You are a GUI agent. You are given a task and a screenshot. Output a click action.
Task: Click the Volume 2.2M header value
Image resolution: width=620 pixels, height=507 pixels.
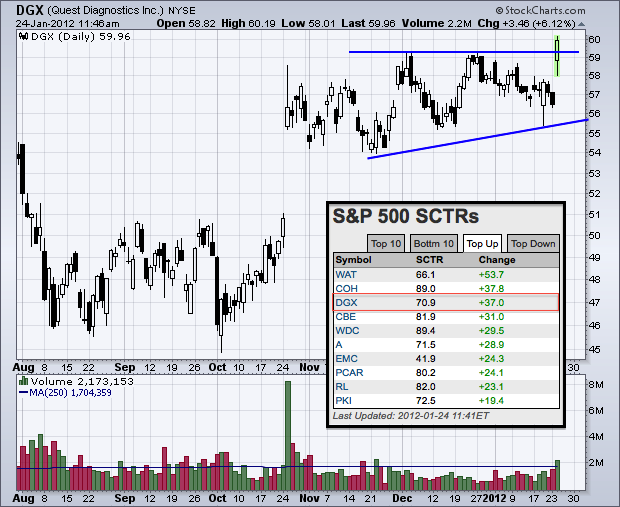437,24
